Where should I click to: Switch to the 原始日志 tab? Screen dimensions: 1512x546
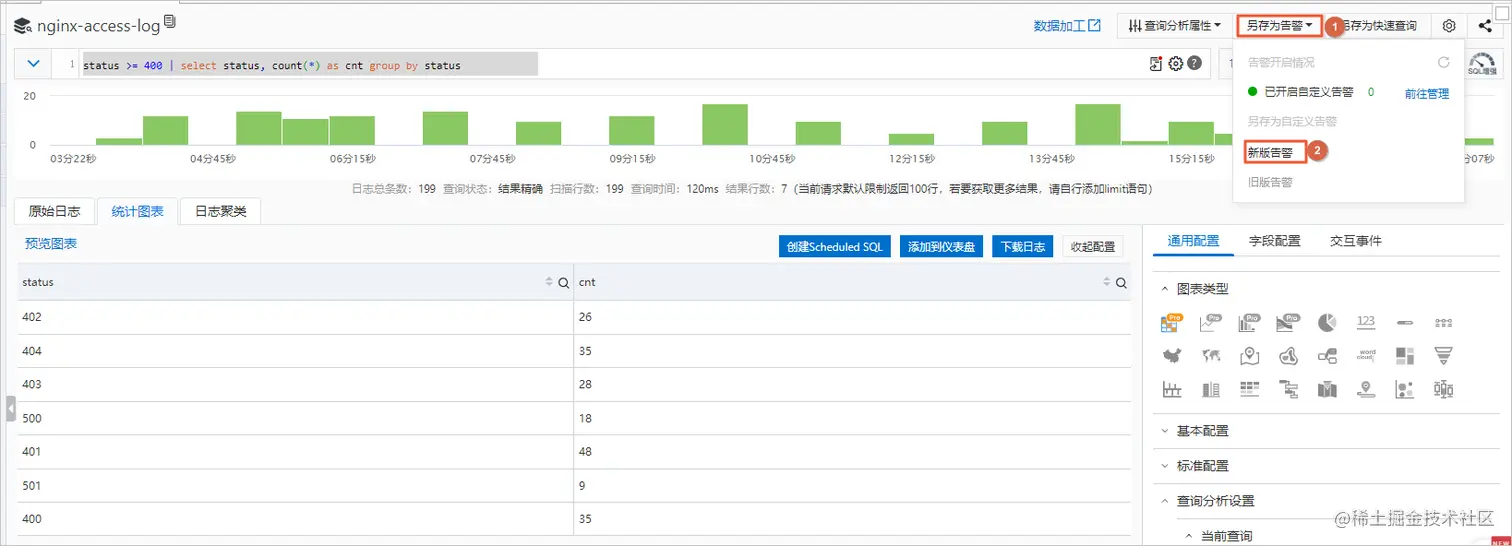point(55,211)
